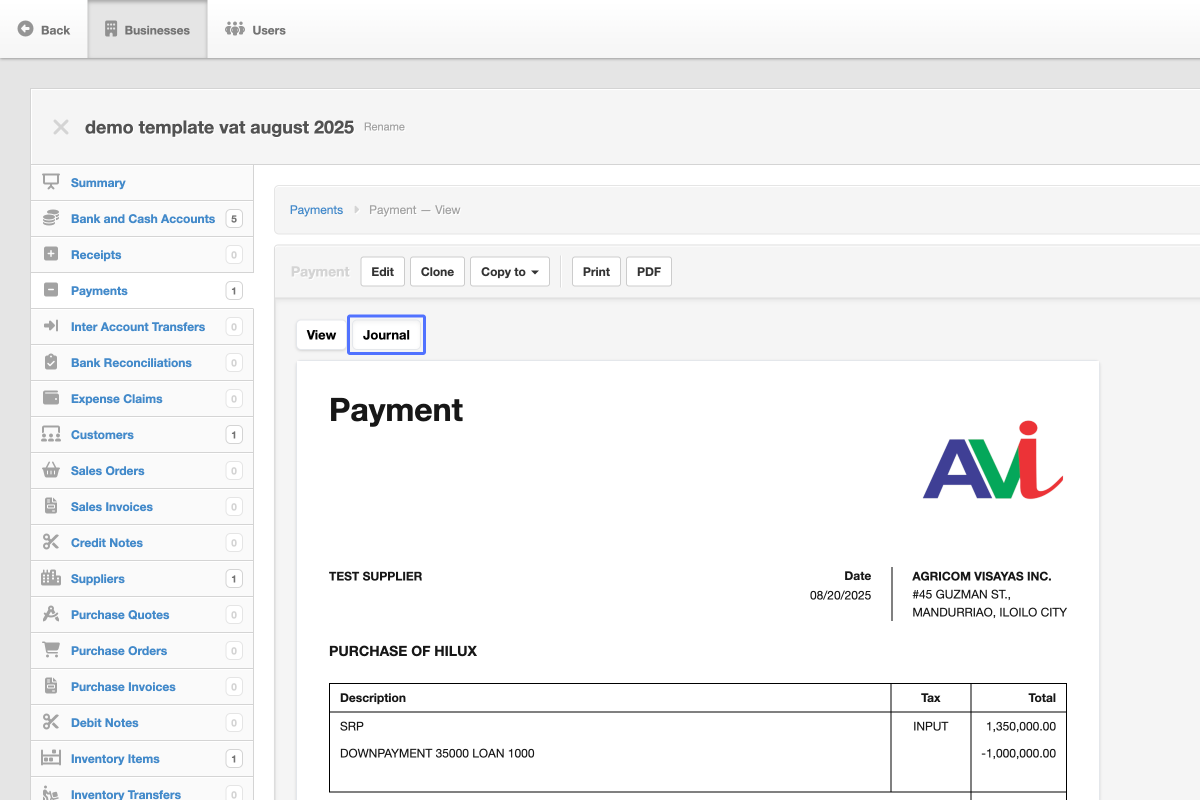This screenshot has height=800, width=1200.
Task: Click the Bank and Cash Accounts coins icon
Action: tap(51, 218)
